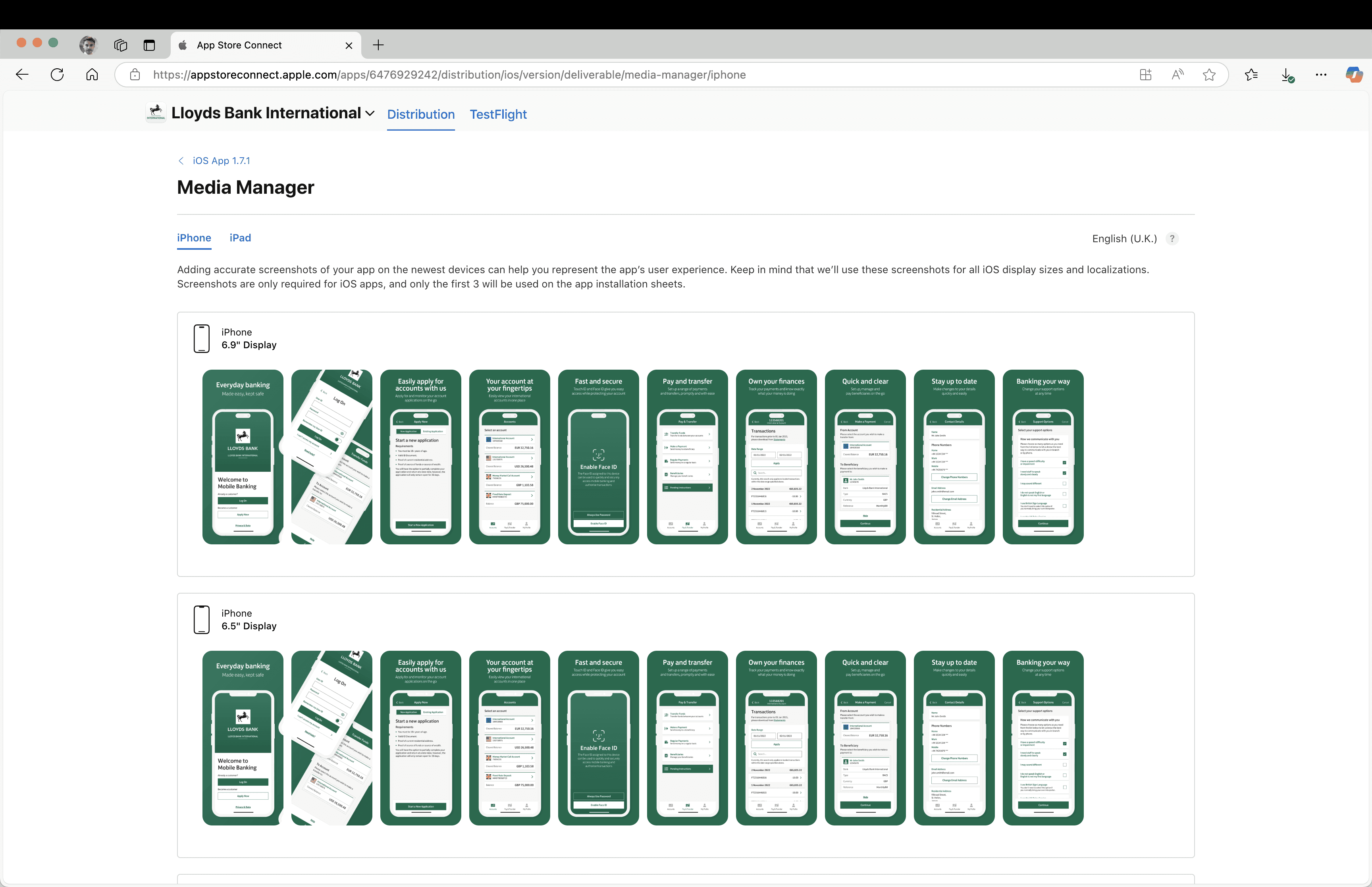Viewport: 1372px width, 887px height.
Task: Open the browser profile avatar menu
Action: (88, 45)
